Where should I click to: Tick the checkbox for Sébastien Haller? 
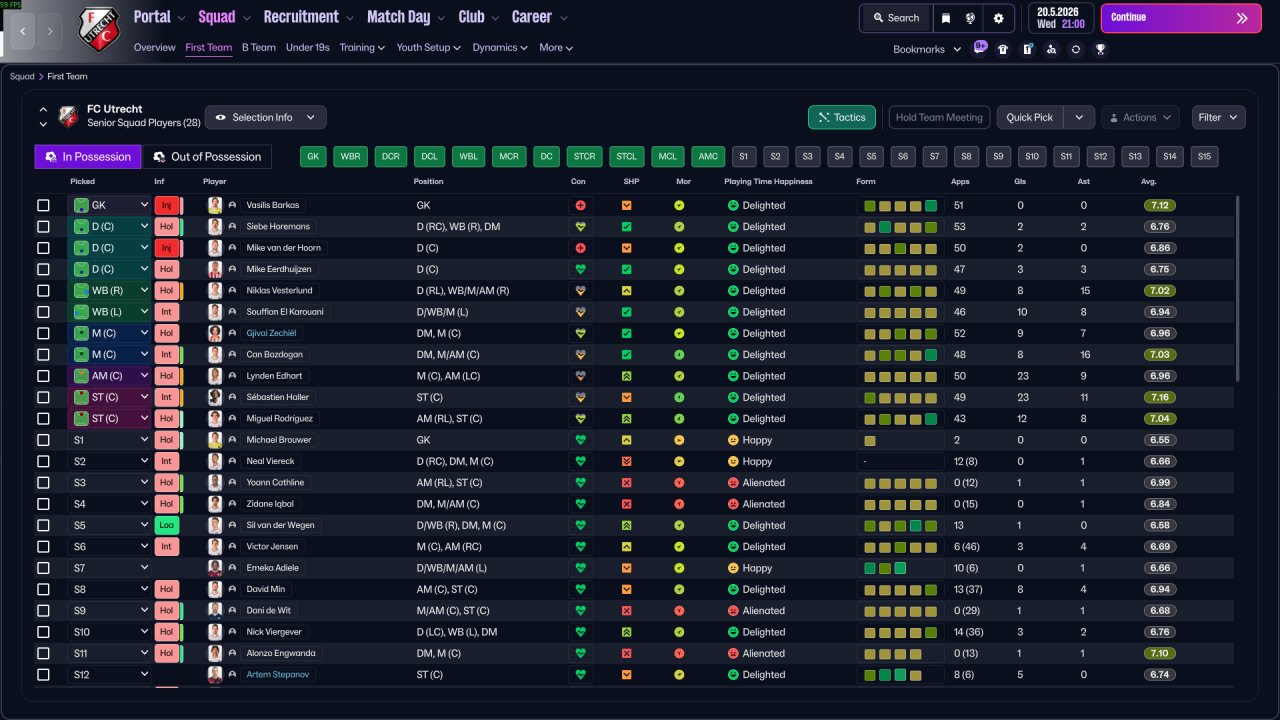(43, 397)
